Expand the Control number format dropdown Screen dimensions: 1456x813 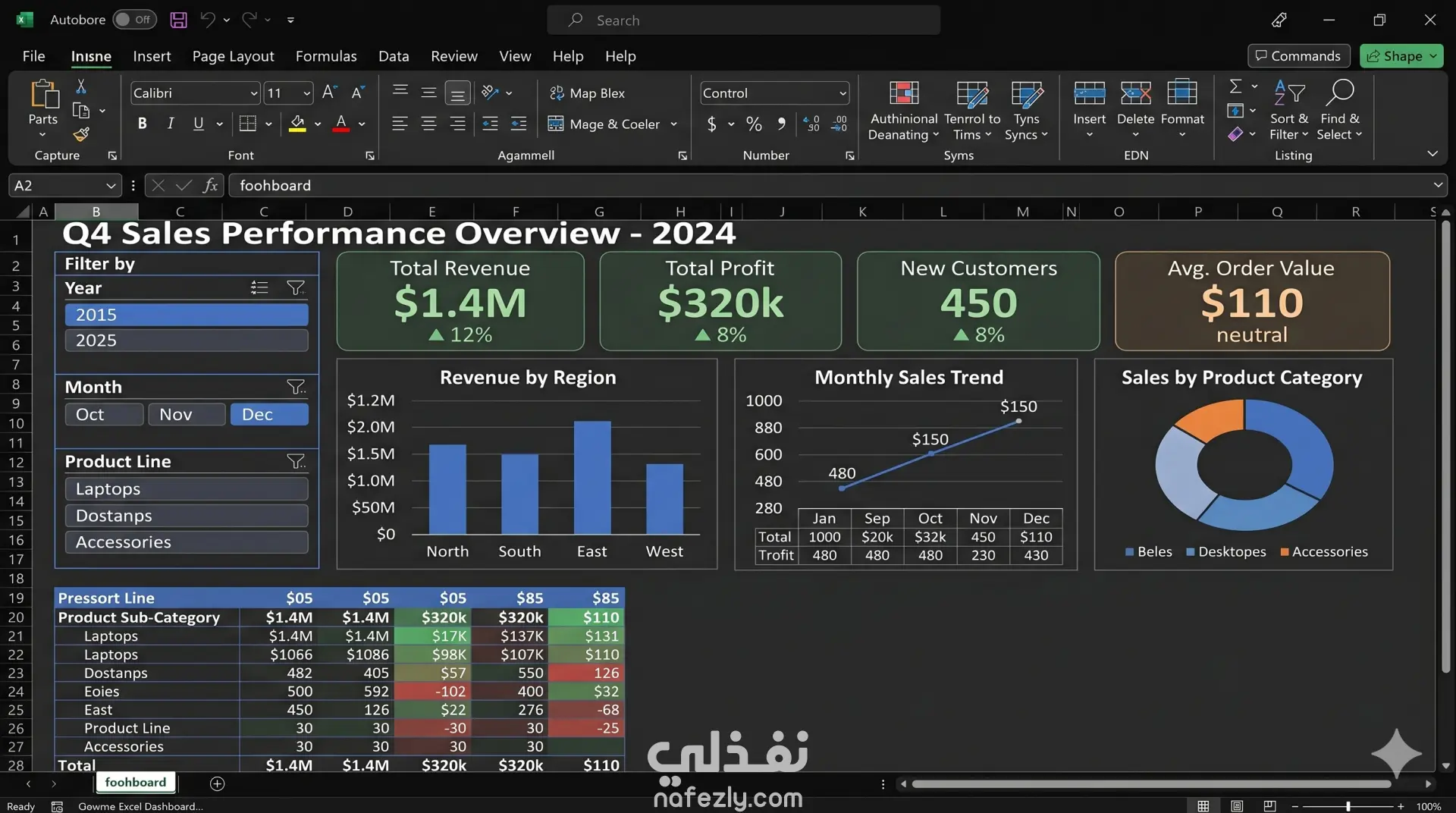click(x=843, y=93)
